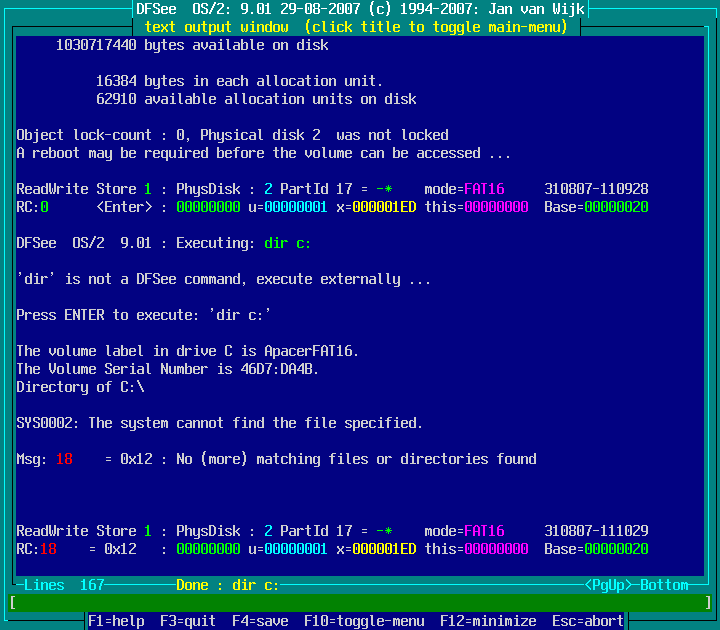The image size is (720, 630).
Task: Click the red RC:18 return code
Action: (36, 549)
